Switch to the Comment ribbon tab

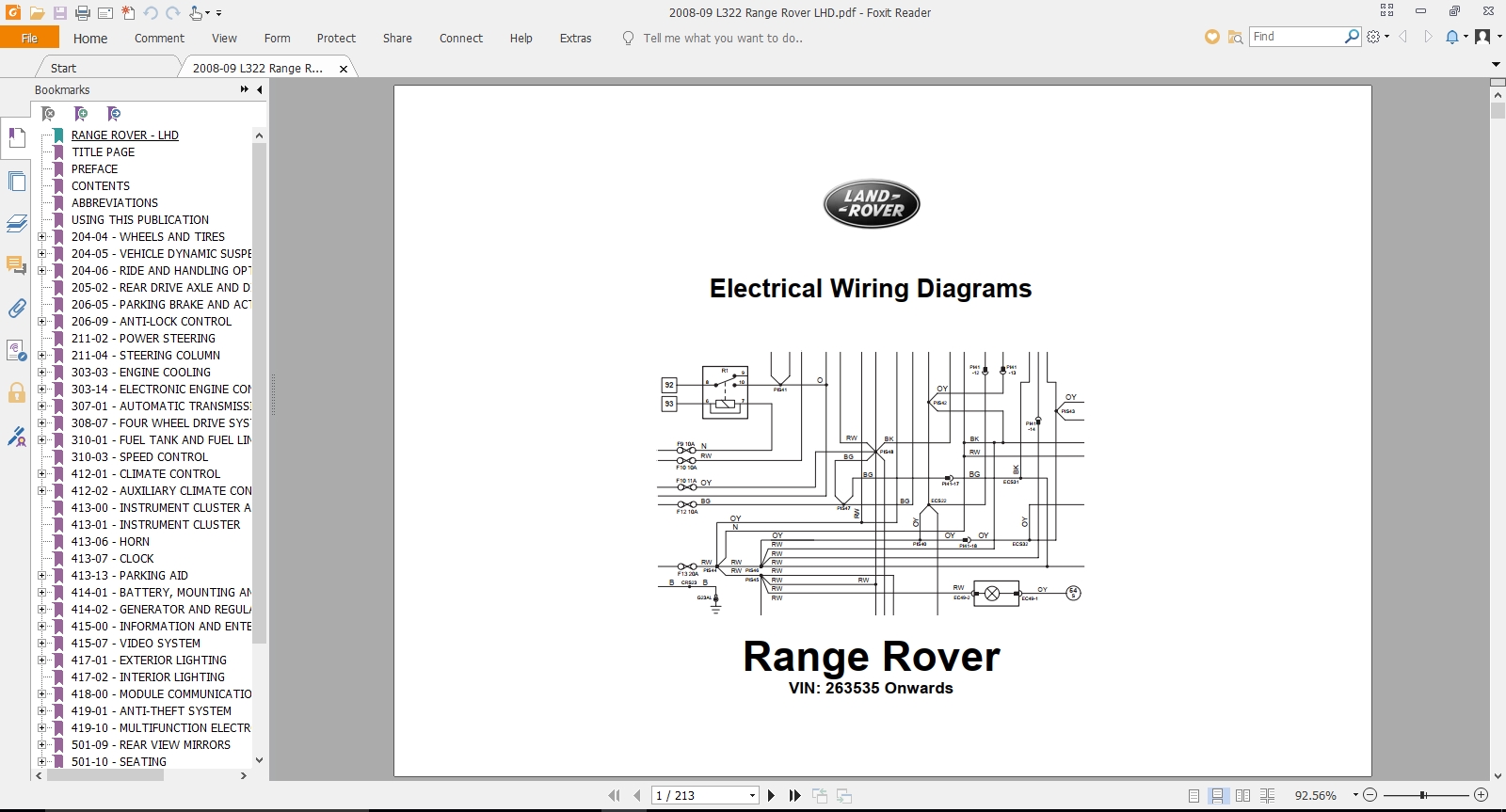(x=159, y=39)
